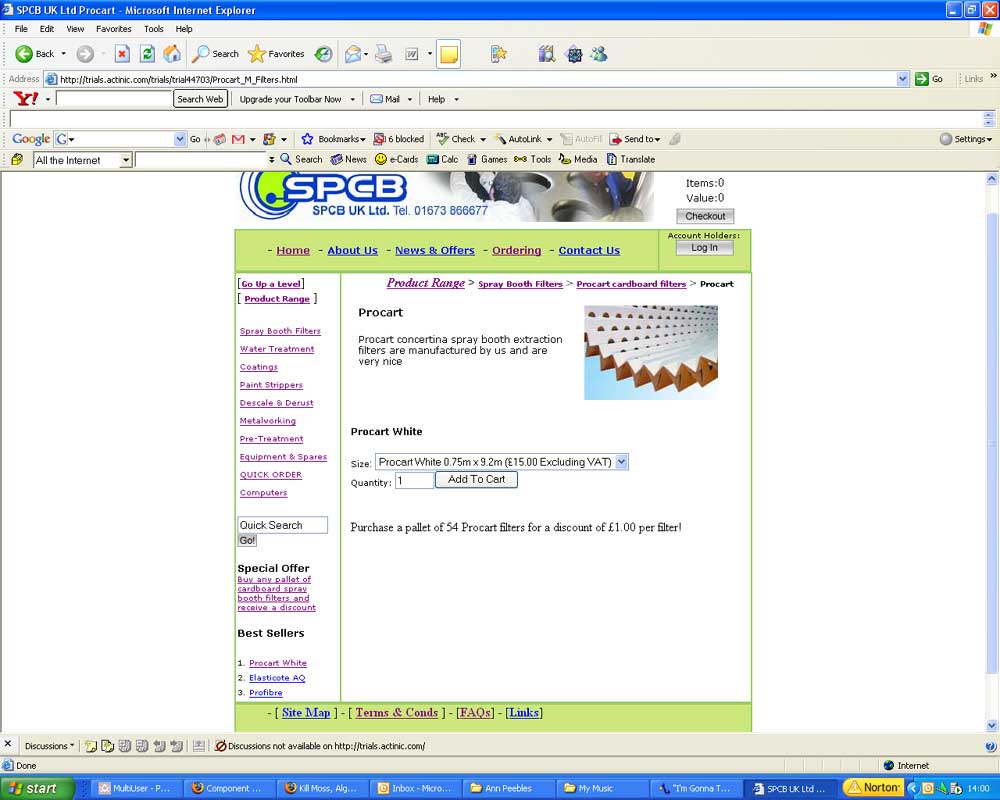Click the Procart filter product image
The image size is (1000, 800).
pos(651,352)
